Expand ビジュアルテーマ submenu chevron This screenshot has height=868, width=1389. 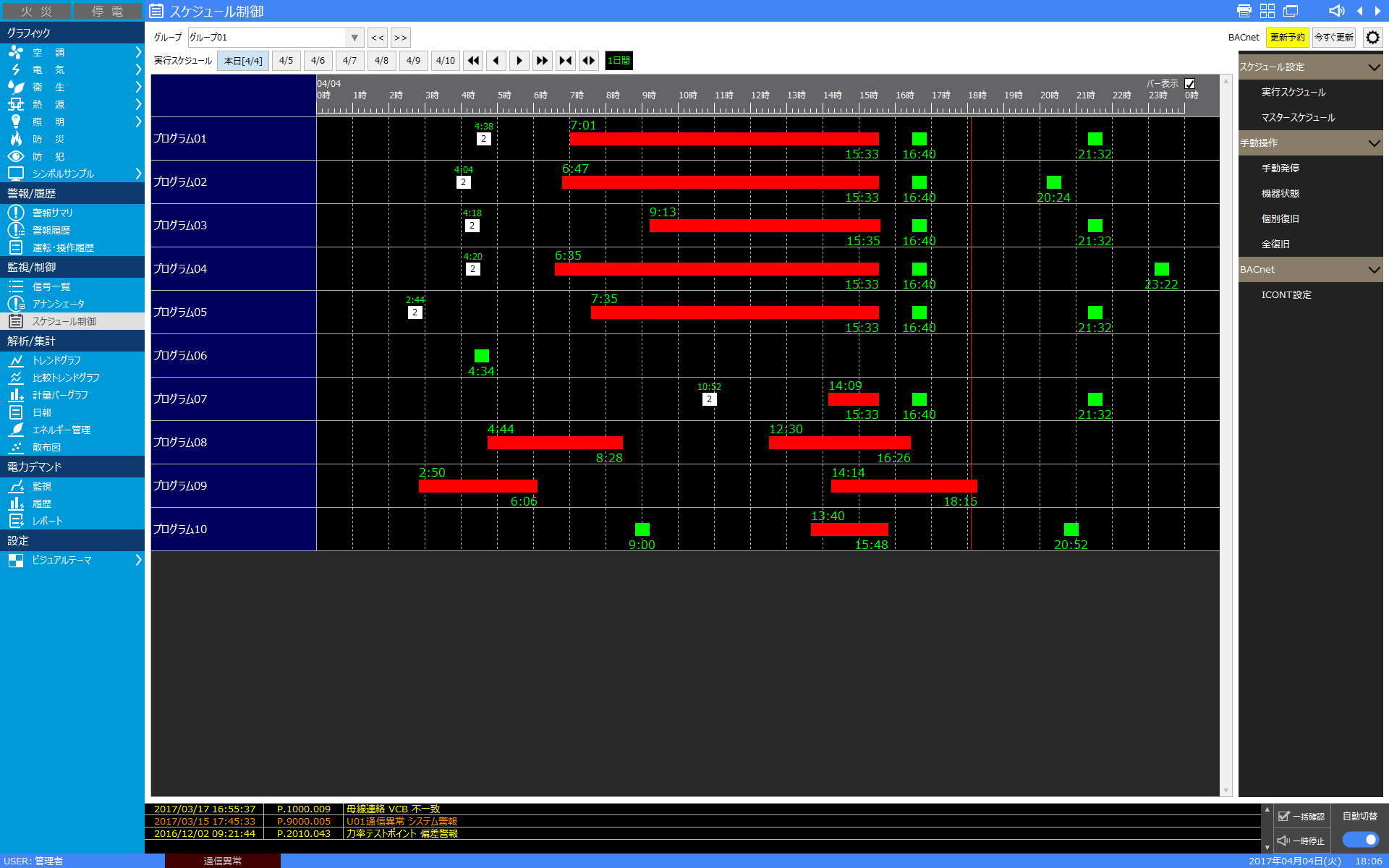[138, 560]
